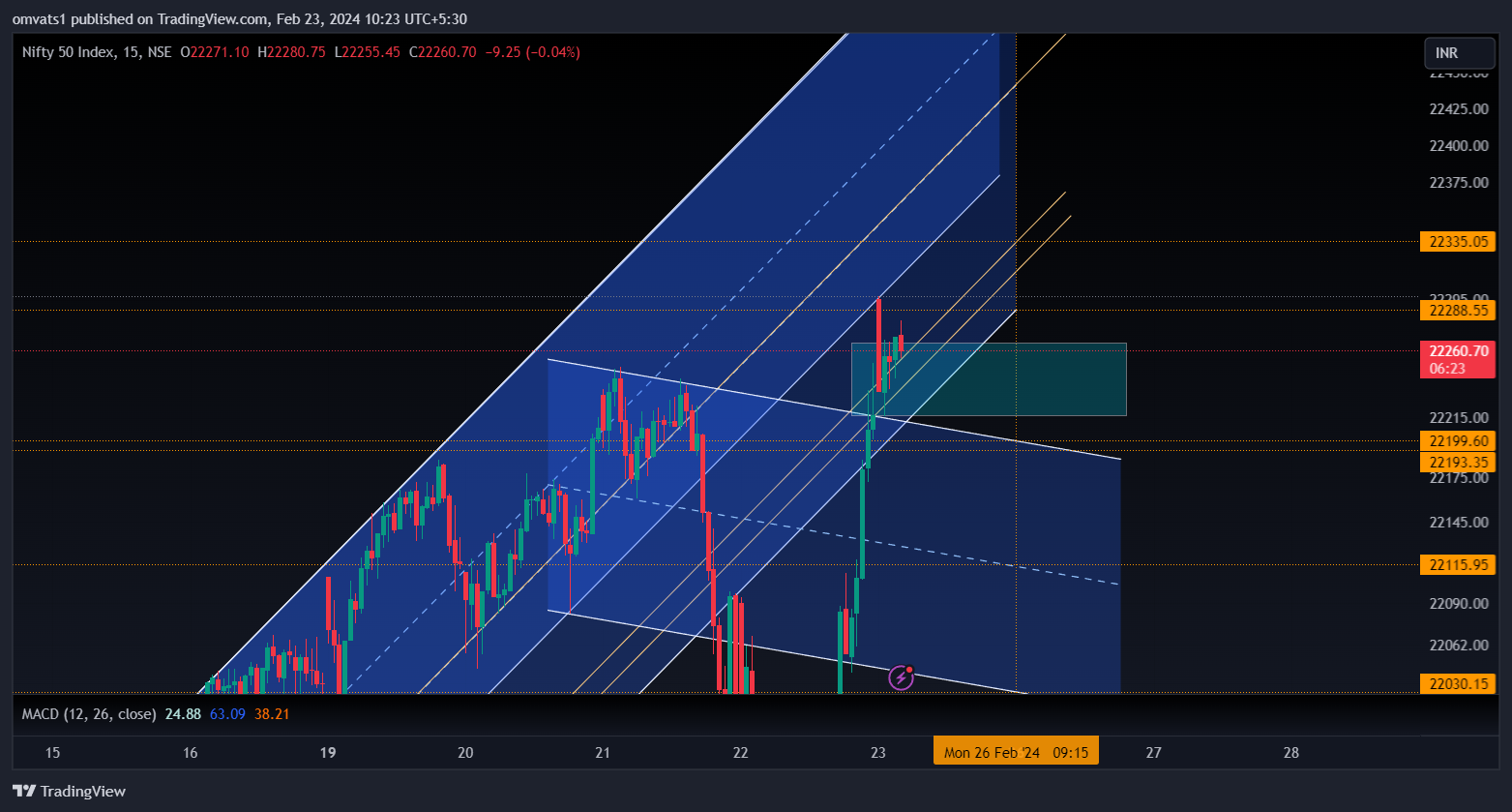The width and height of the screenshot is (1512, 812).
Task: Click the 22193.35 orange price label
Action: point(1458,463)
